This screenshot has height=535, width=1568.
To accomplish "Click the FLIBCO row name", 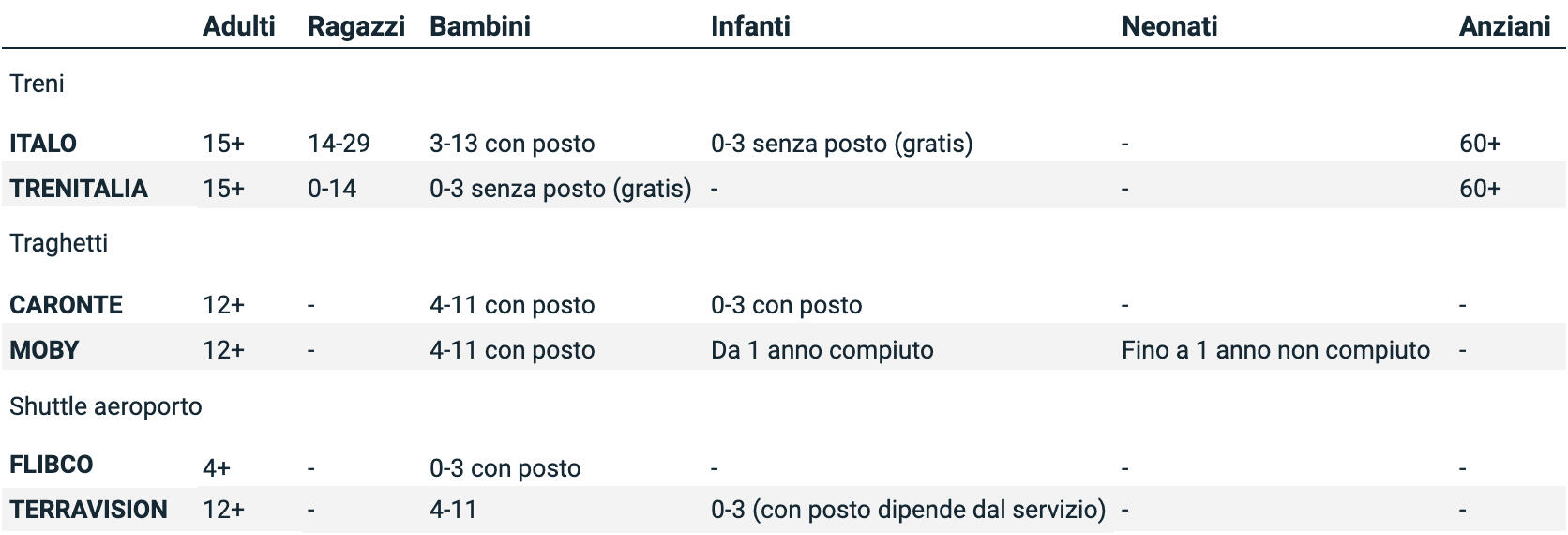I will click(x=52, y=466).
